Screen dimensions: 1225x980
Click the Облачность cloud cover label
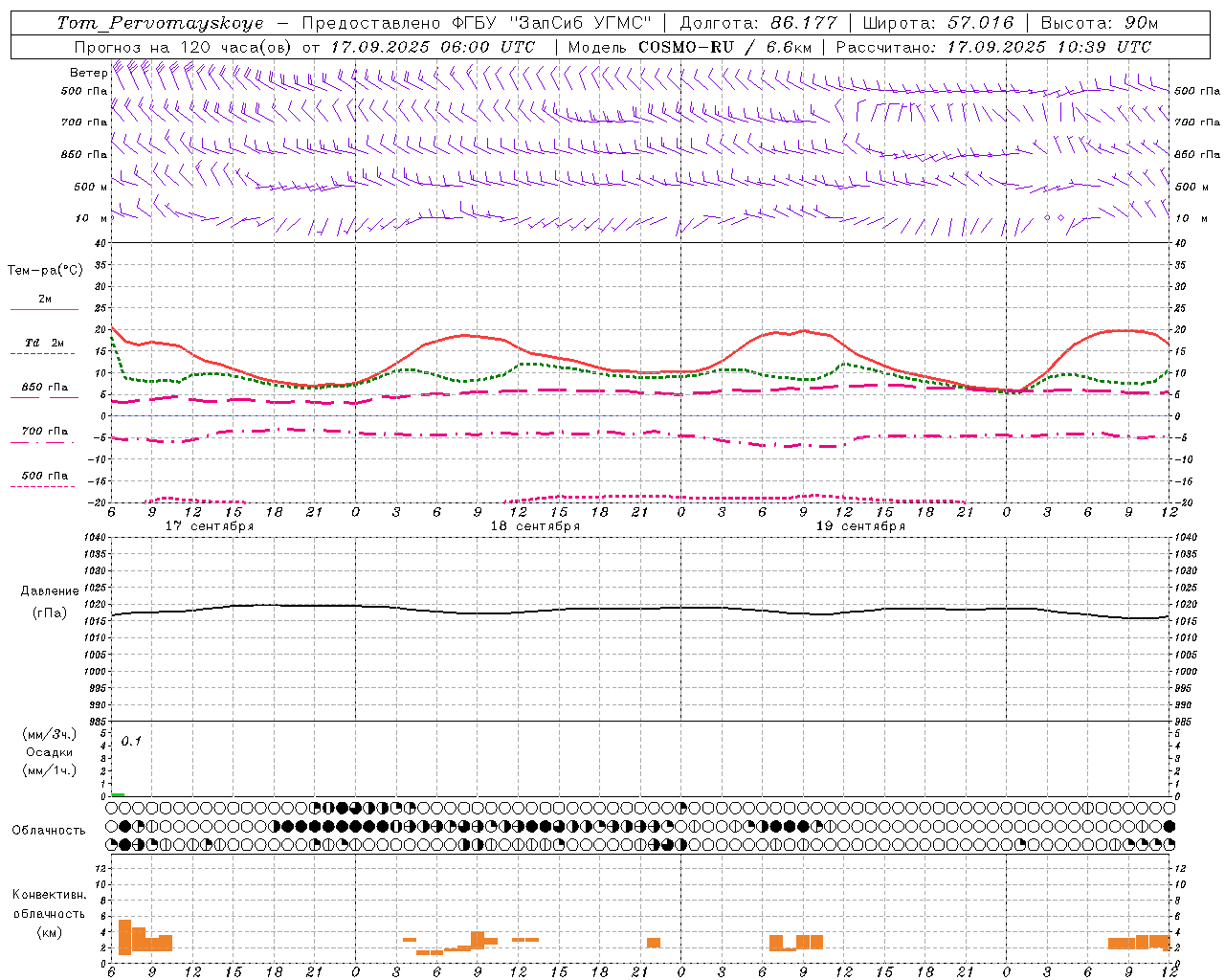49,830
